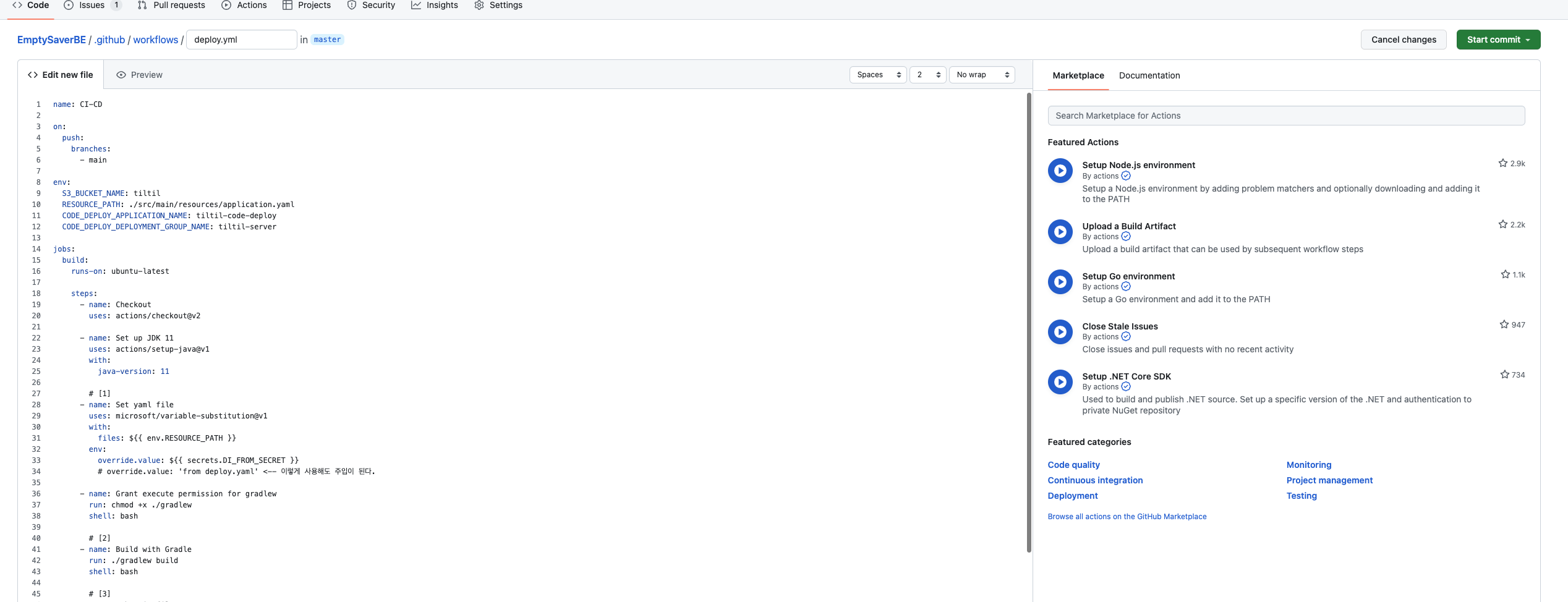Viewport: 1568px width, 602px height.
Task: Click the Setup Node.js environment action icon
Action: 1060,171
